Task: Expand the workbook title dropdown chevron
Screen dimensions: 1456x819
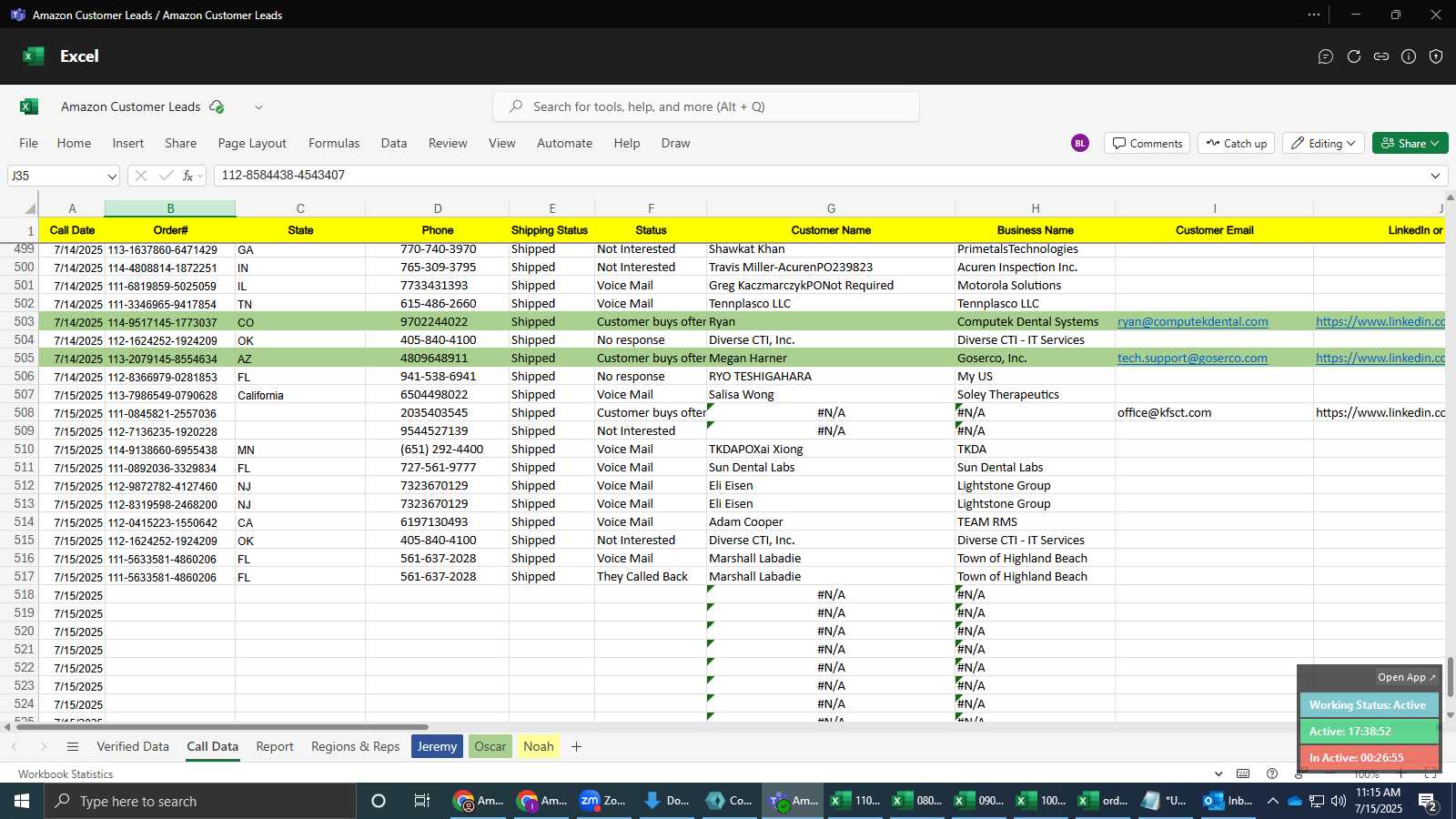Action: click(x=258, y=106)
